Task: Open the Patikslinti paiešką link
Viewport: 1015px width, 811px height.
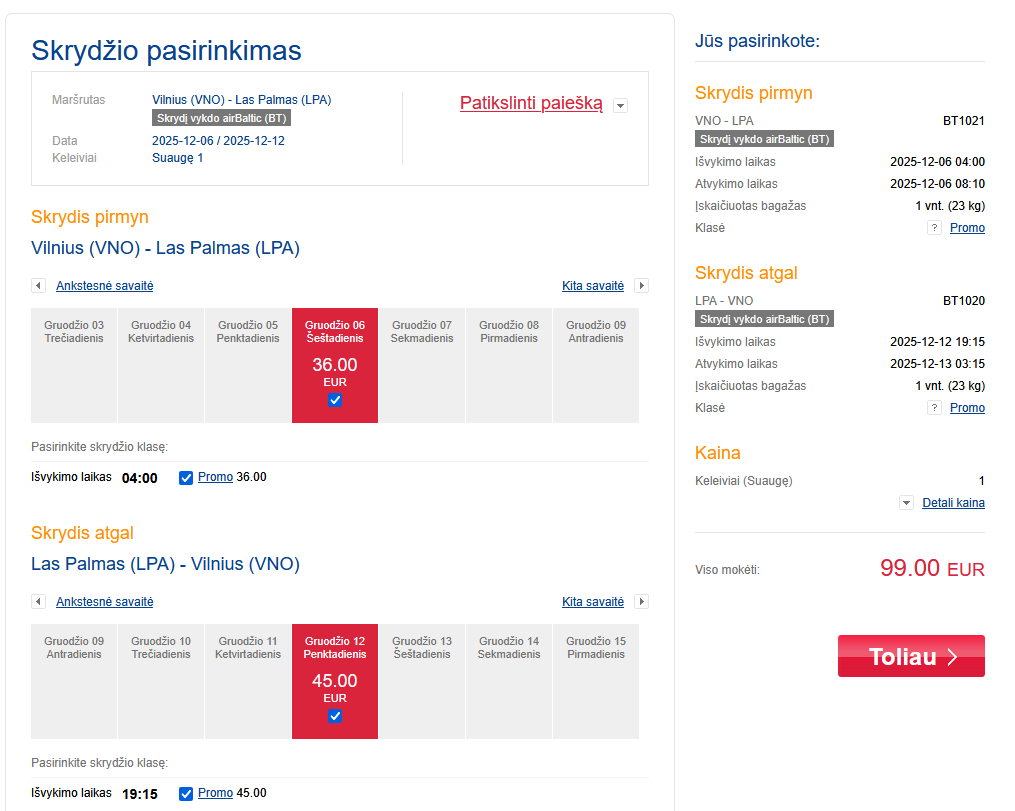Action: (x=531, y=103)
